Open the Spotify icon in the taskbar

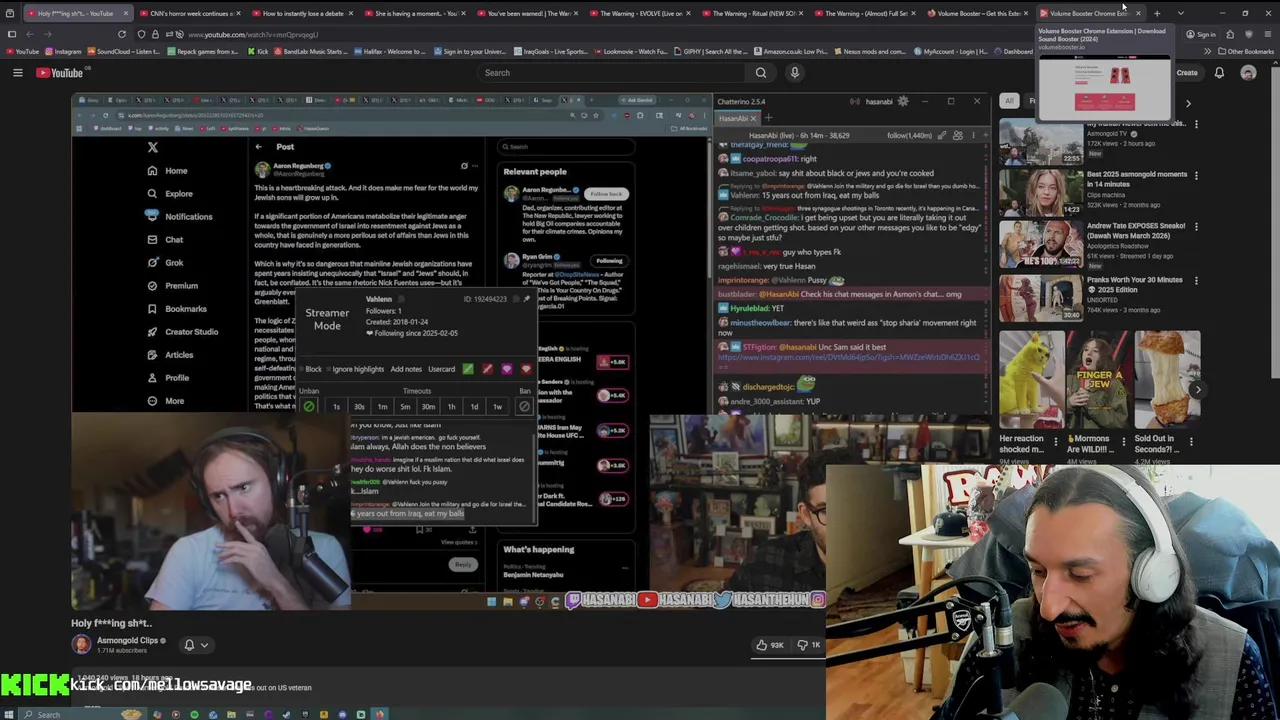(x=194, y=714)
